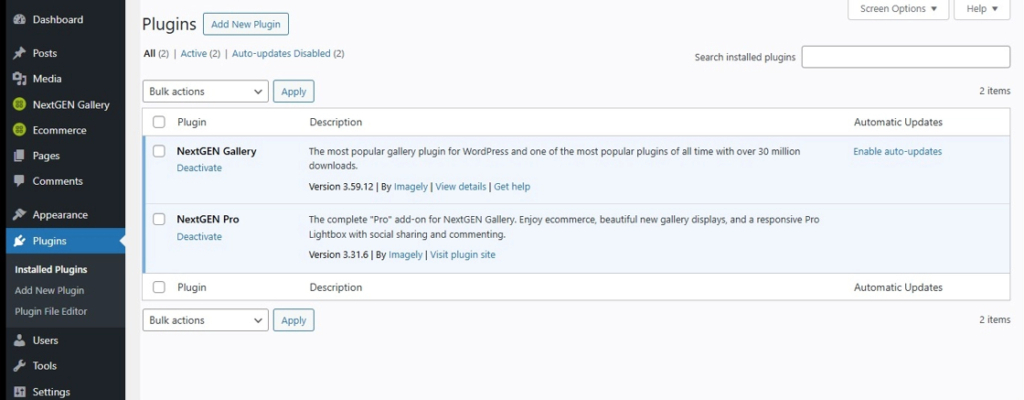1024x400 pixels.
Task: Deactivate the NextGEN Pro plugin
Action: click(199, 237)
